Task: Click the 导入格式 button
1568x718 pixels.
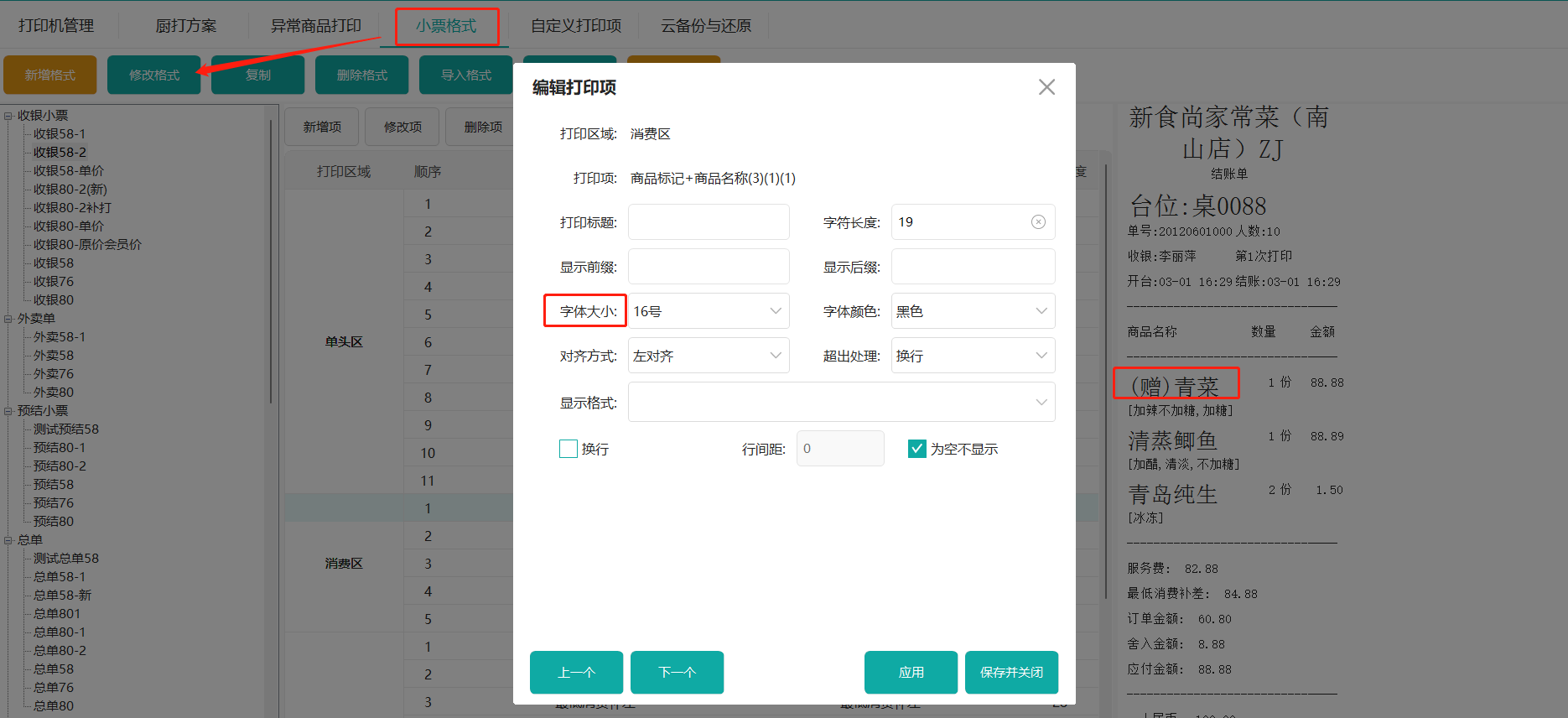Action: 466,75
